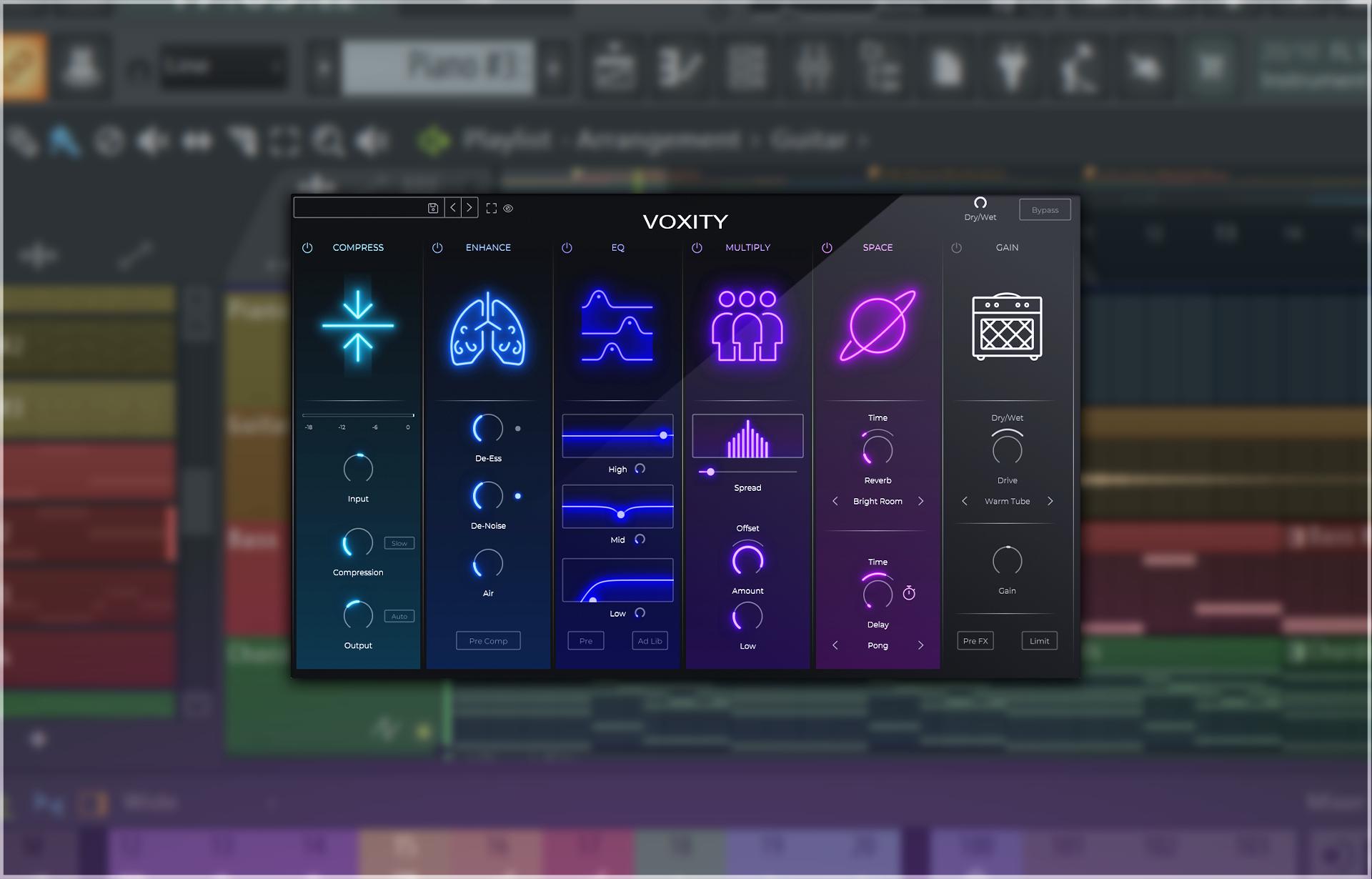This screenshot has width=1372, height=879.
Task: Click the three-people Multiply icon
Action: pyautogui.click(x=747, y=325)
